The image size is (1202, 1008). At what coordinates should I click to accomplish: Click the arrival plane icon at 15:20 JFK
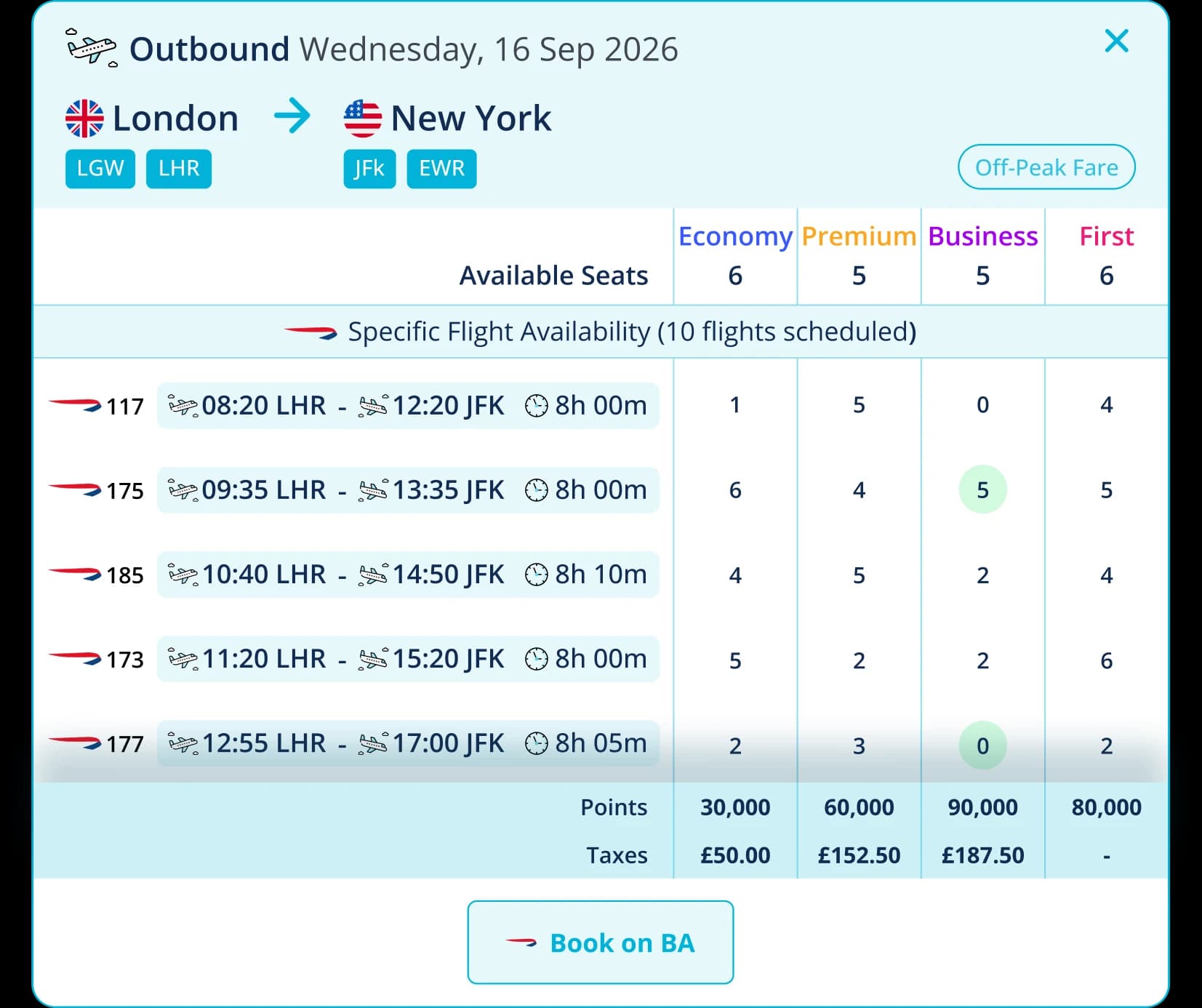[x=374, y=659]
